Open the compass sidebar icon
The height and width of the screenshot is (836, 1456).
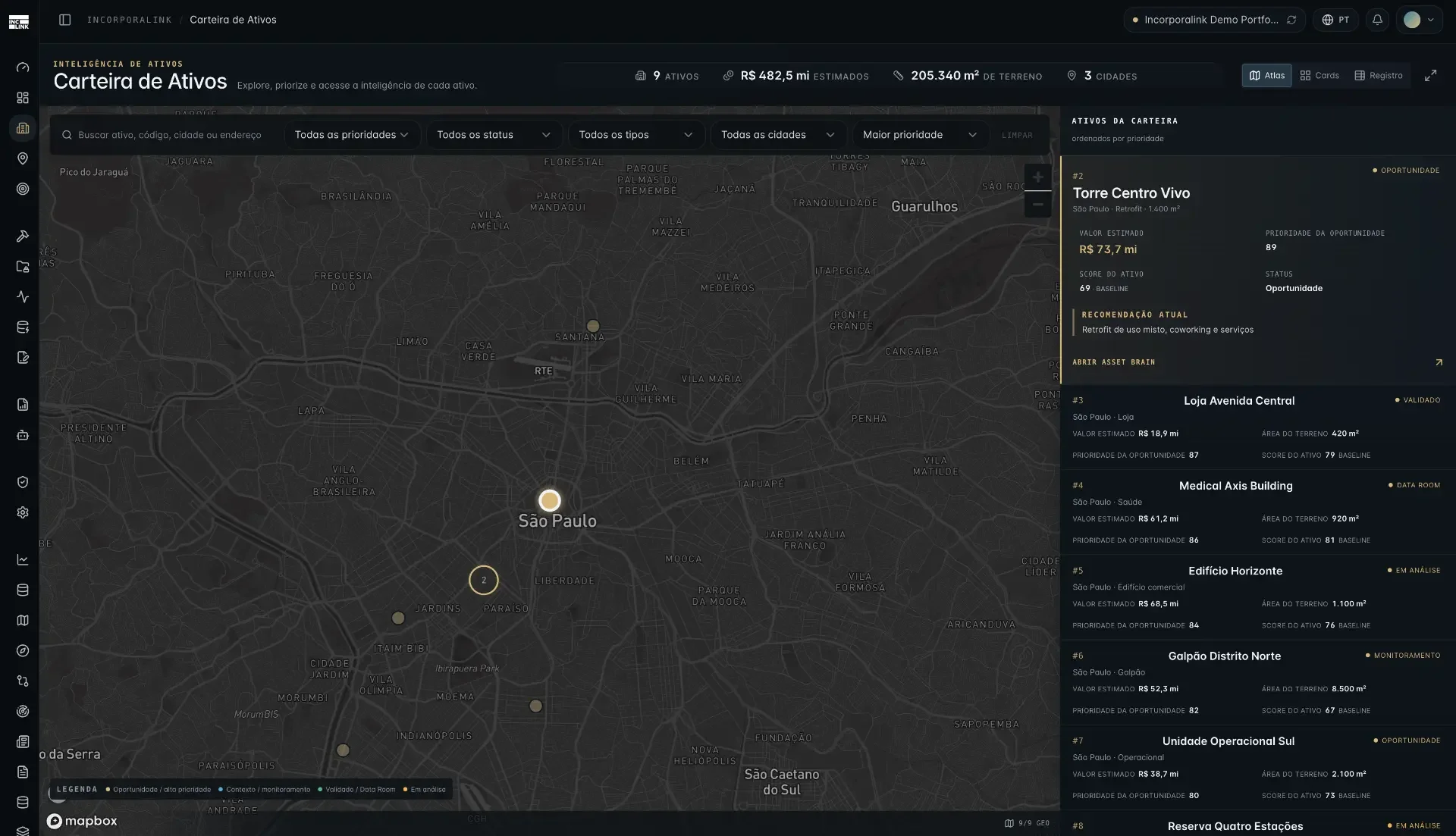23,650
